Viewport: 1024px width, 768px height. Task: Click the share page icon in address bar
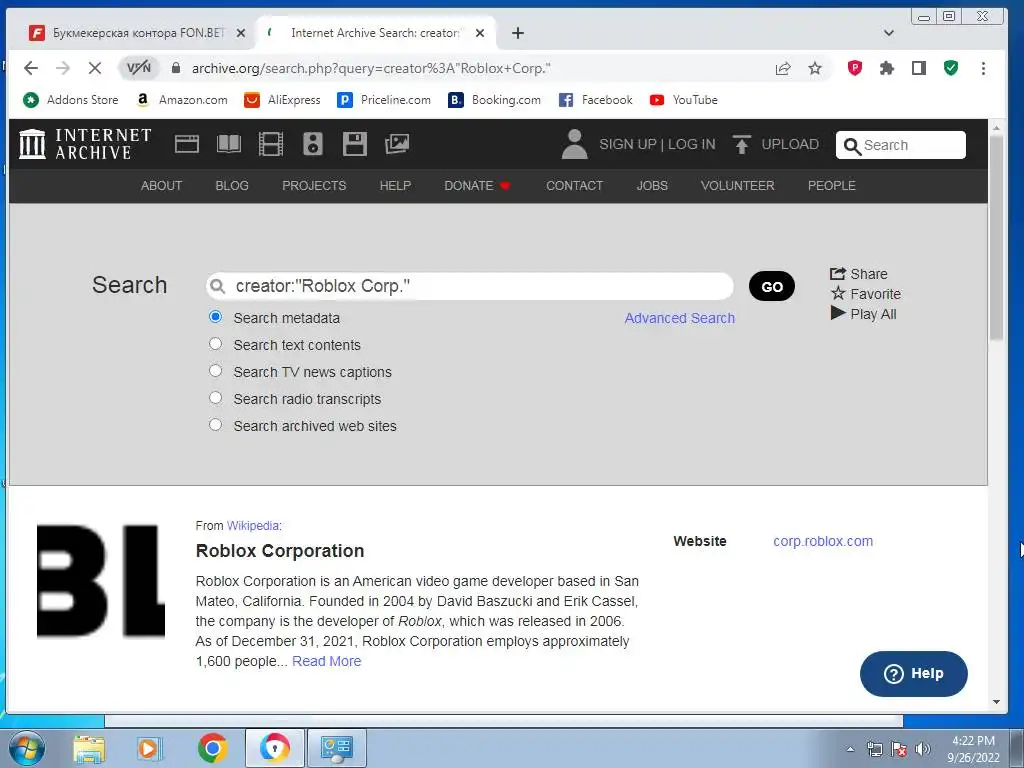click(x=782, y=68)
